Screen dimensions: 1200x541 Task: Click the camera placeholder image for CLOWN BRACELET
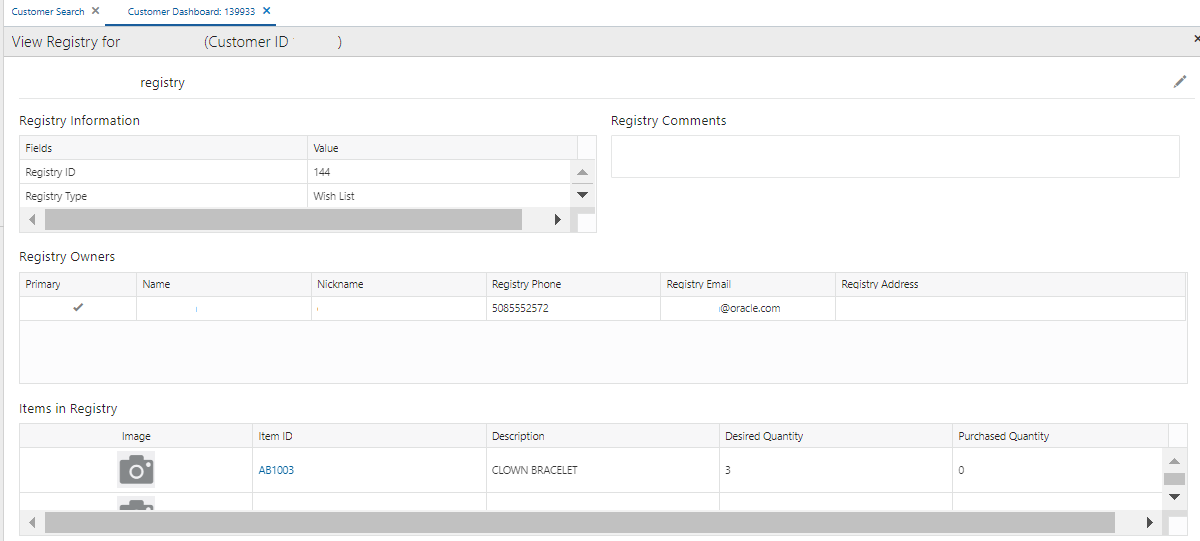click(x=136, y=470)
